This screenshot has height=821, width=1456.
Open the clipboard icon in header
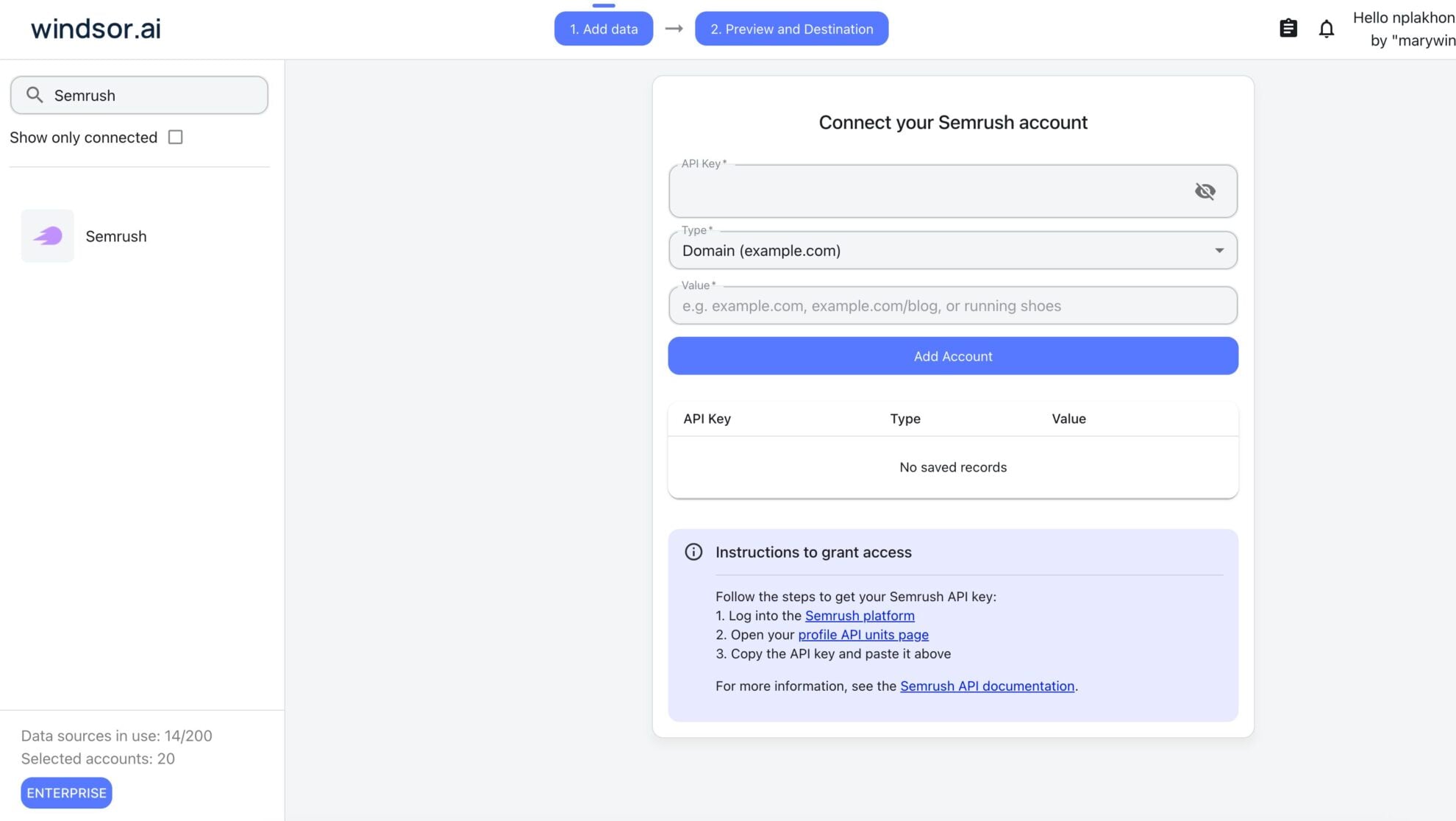click(1288, 29)
